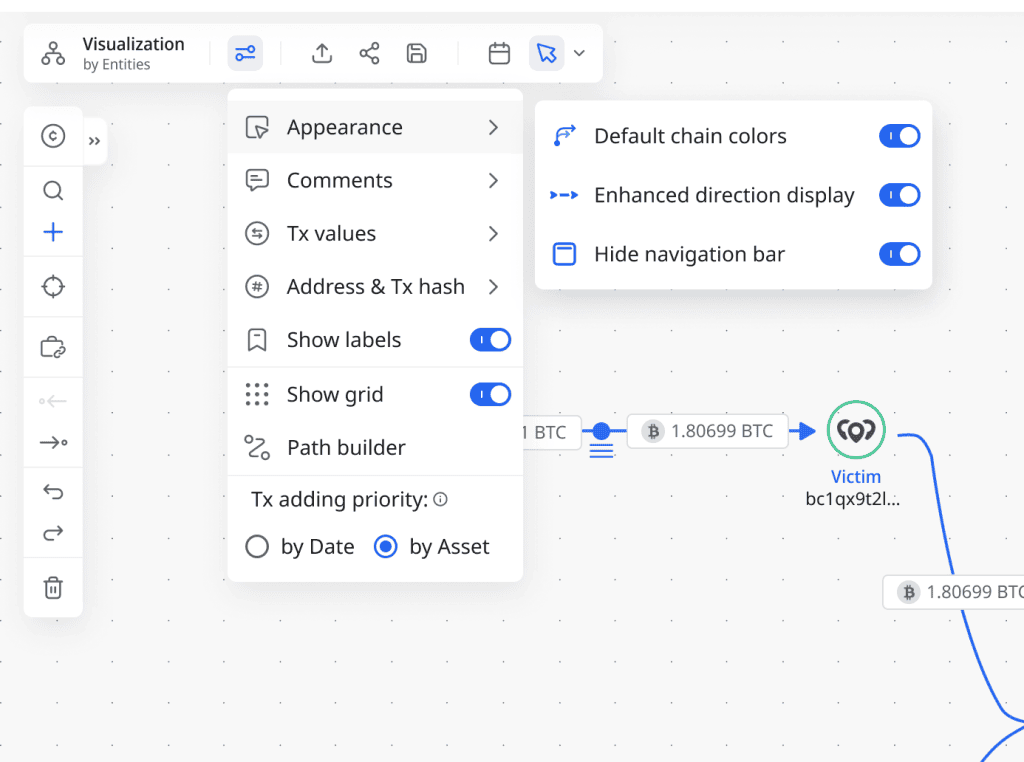Click the incoming arrow icon in sidebar
The width and height of the screenshot is (1024, 762).
pyautogui.click(x=53, y=401)
